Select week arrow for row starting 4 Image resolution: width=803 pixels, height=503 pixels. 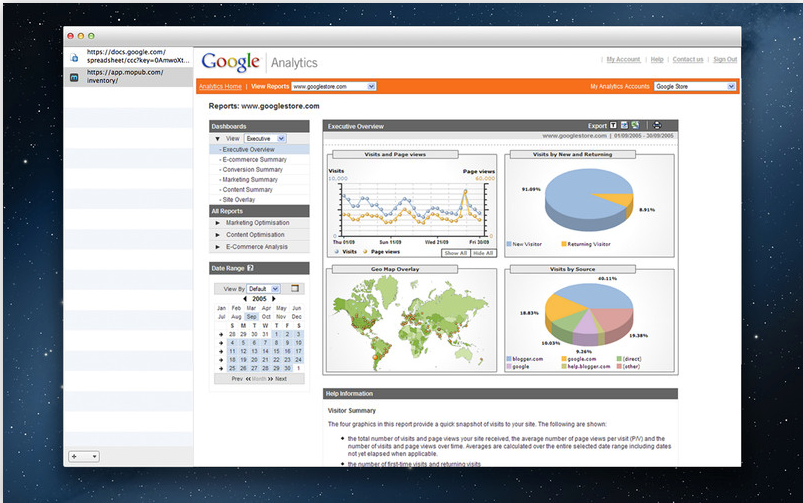[221, 343]
